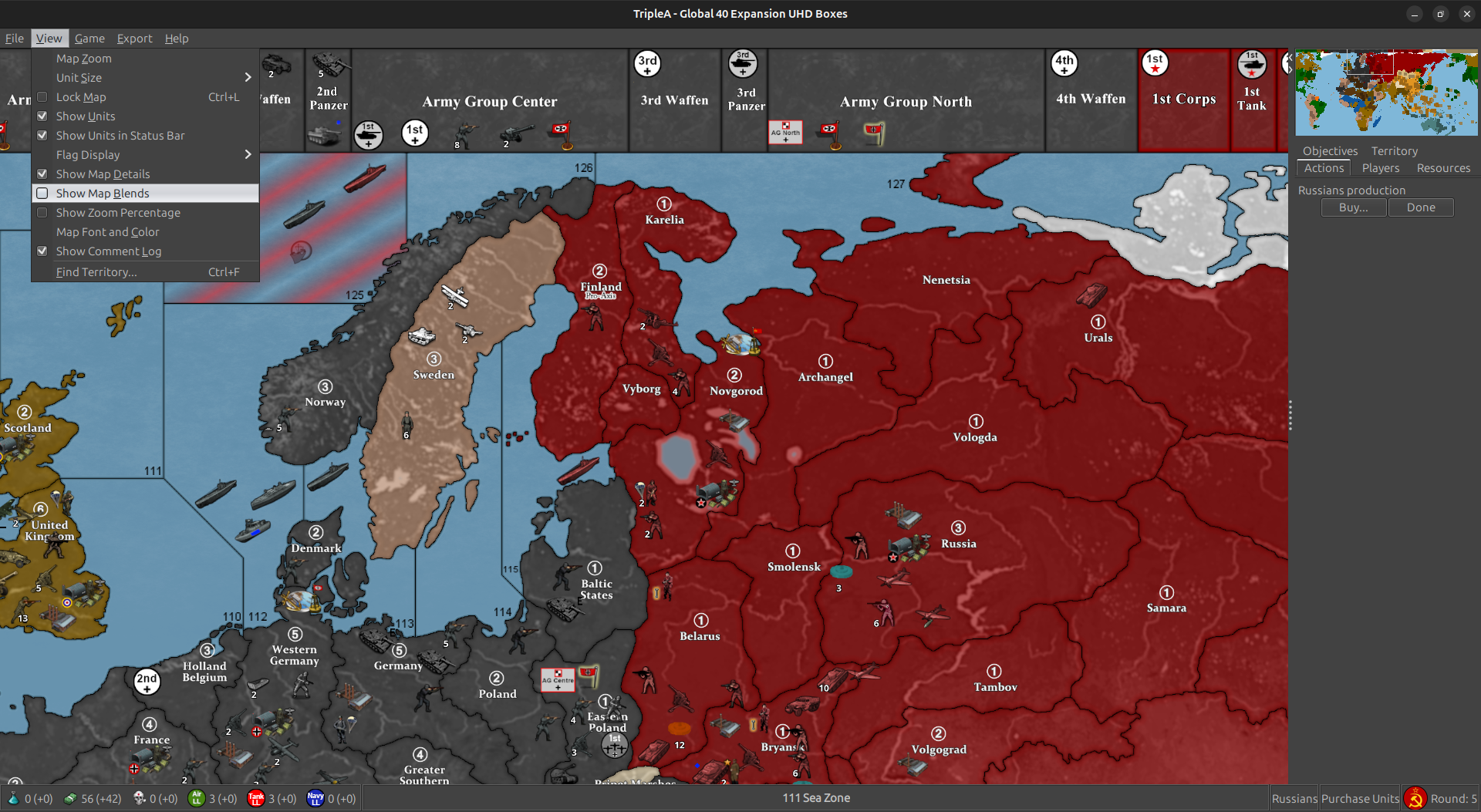Image resolution: width=1481 pixels, height=812 pixels.
Task: Click the tech tokens flask icon in status bar
Action: 13,798
